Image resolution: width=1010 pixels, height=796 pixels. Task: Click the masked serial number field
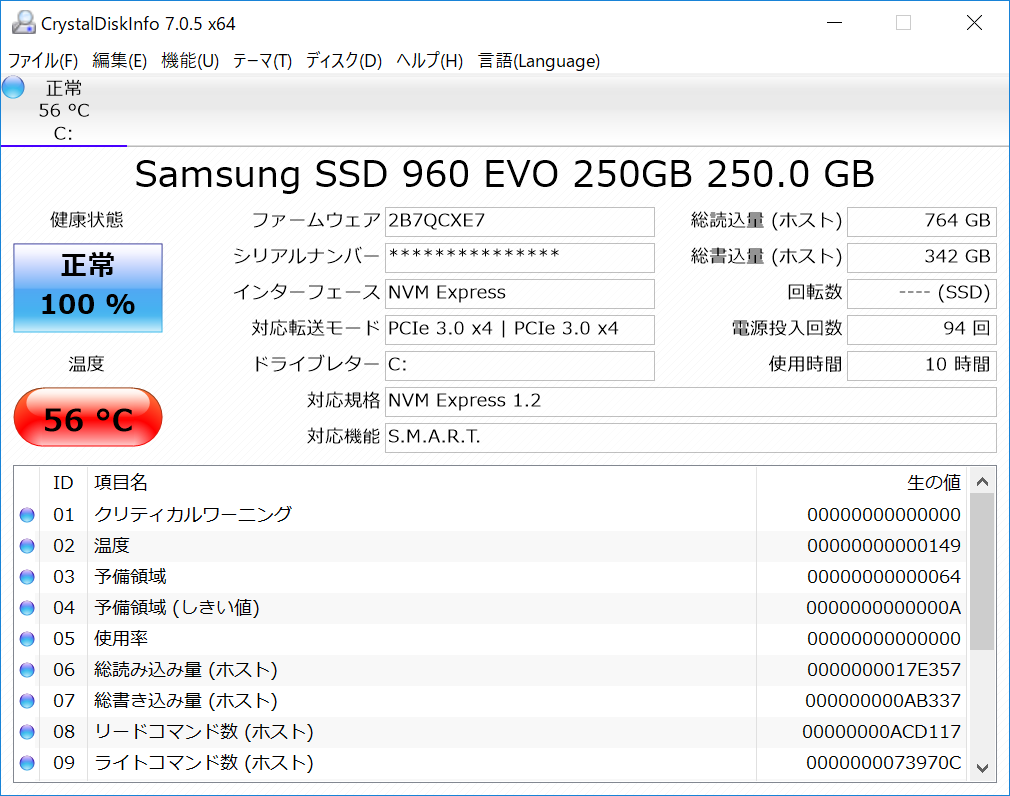click(520, 258)
